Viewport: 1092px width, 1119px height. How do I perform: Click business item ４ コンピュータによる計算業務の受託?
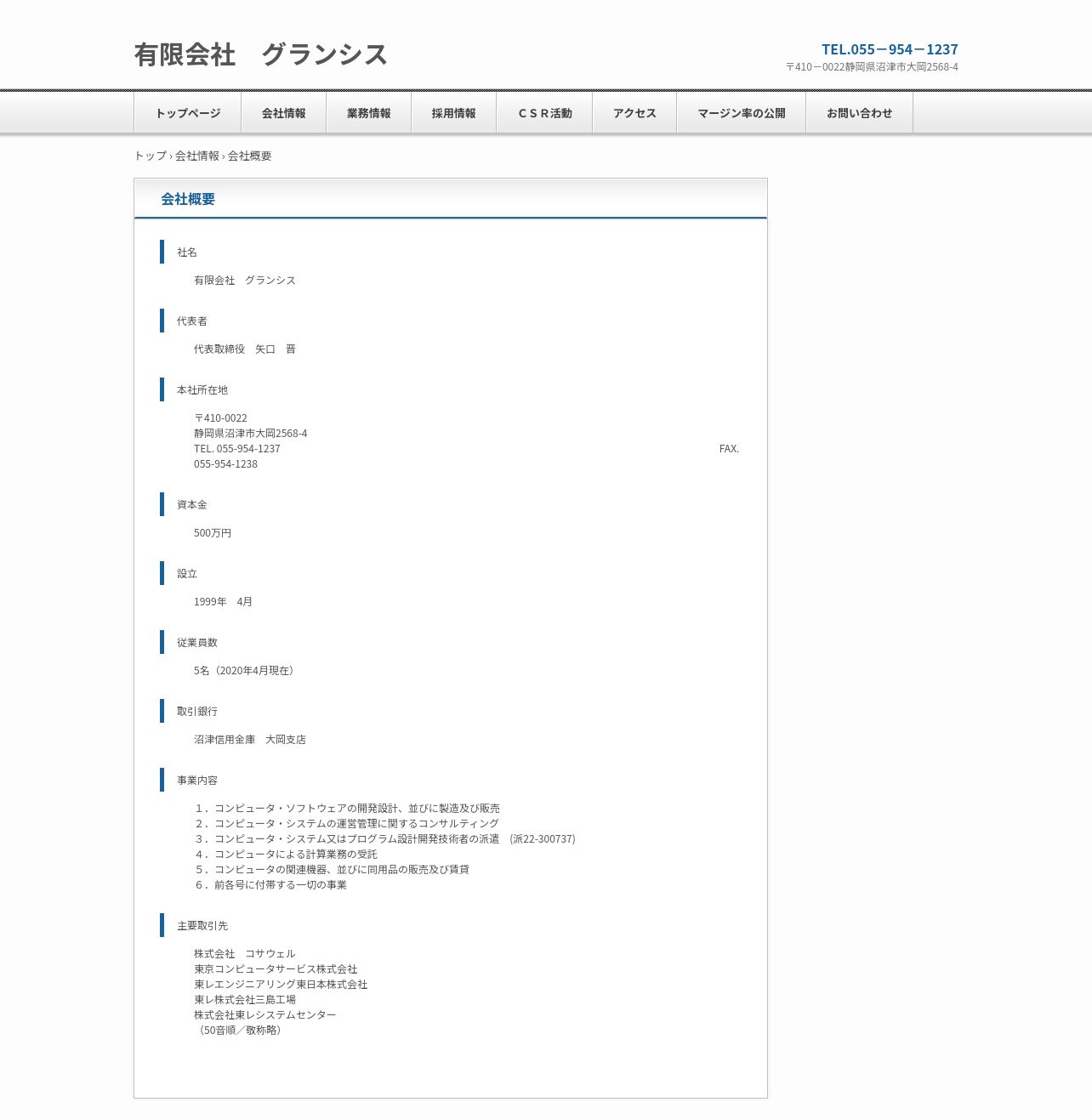[x=286, y=855]
